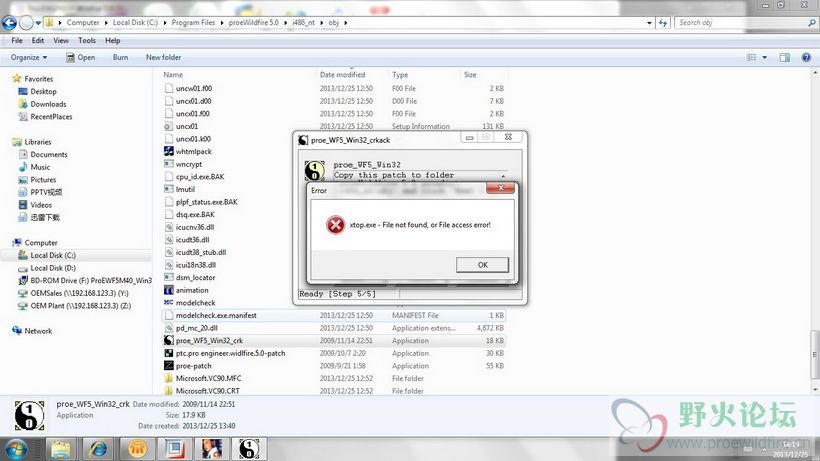Click OK in the Error dialog
The width and height of the screenshot is (820, 461).
point(482,264)
